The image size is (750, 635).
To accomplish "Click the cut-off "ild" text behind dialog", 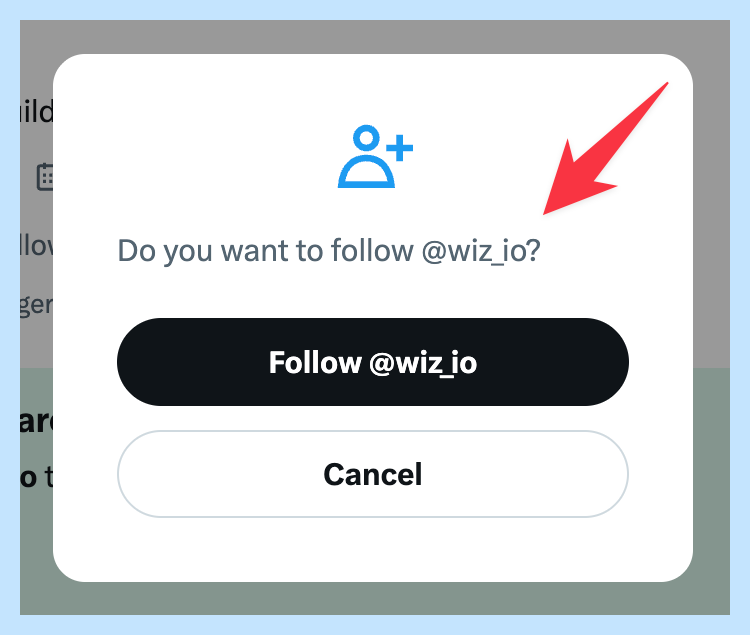I will point(36,112).
